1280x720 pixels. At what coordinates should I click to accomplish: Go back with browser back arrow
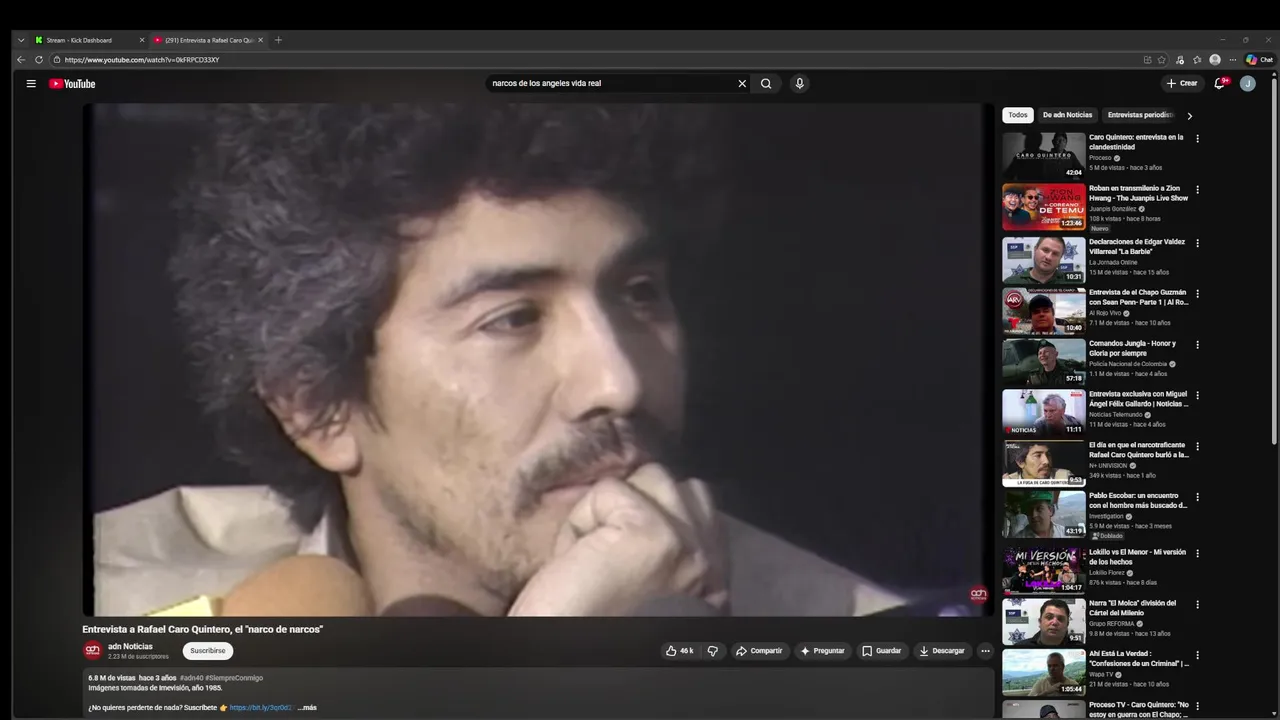(x=21, y=60)
